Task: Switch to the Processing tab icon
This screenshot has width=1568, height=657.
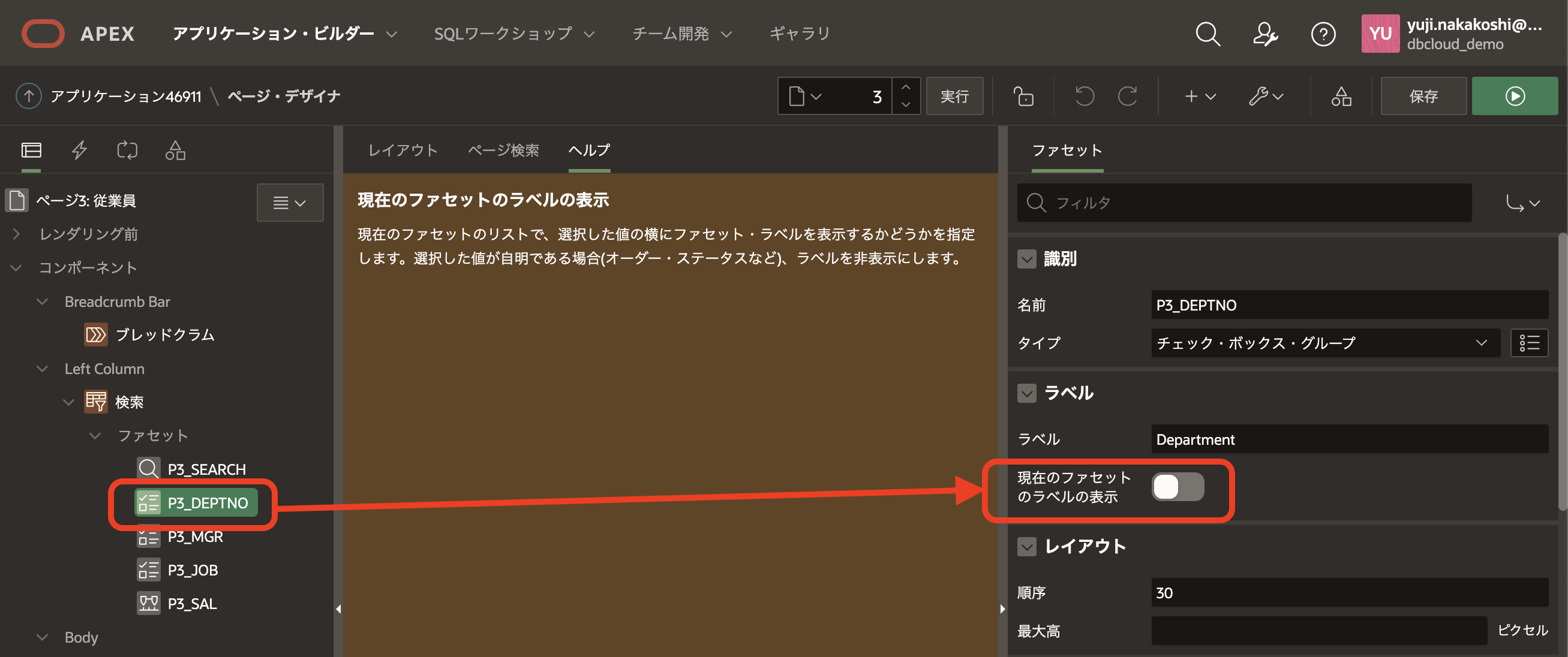Action: pos(127,150)
